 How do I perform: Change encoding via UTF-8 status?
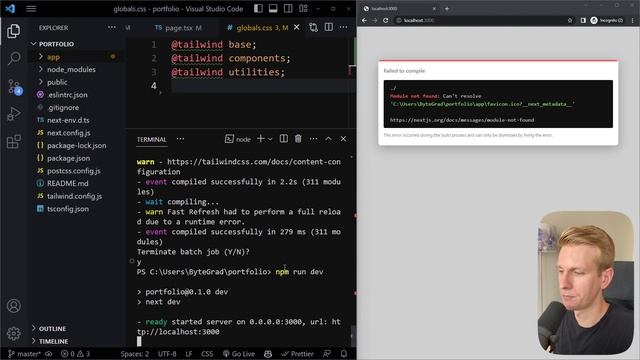tap(167, 354)
